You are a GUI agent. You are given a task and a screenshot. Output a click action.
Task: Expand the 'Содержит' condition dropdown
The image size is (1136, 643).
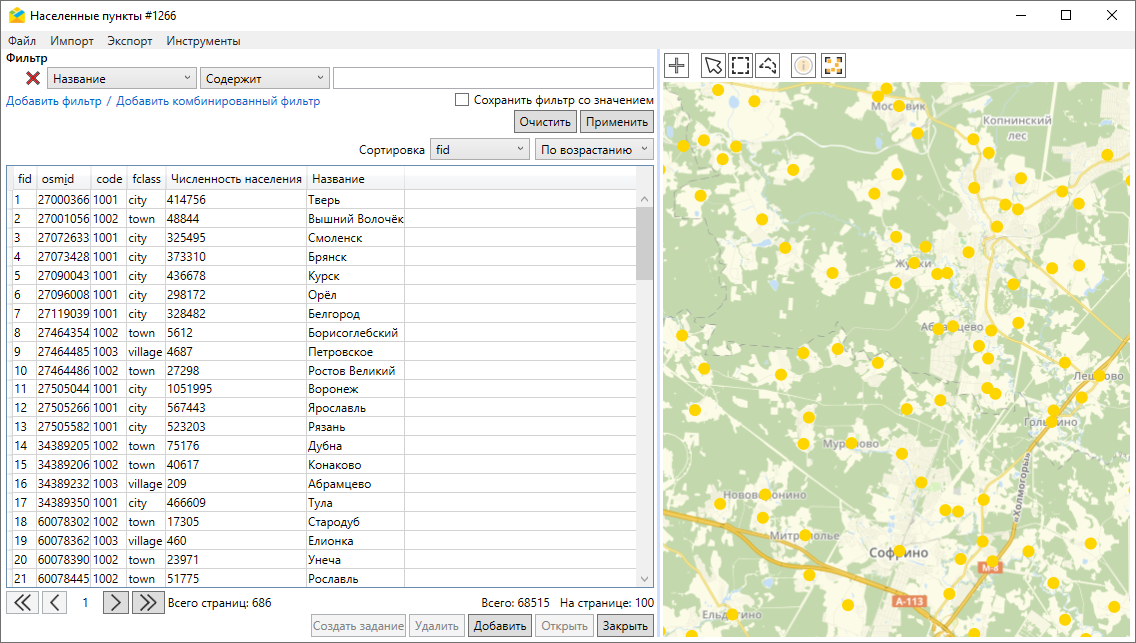tap(264, 78)
